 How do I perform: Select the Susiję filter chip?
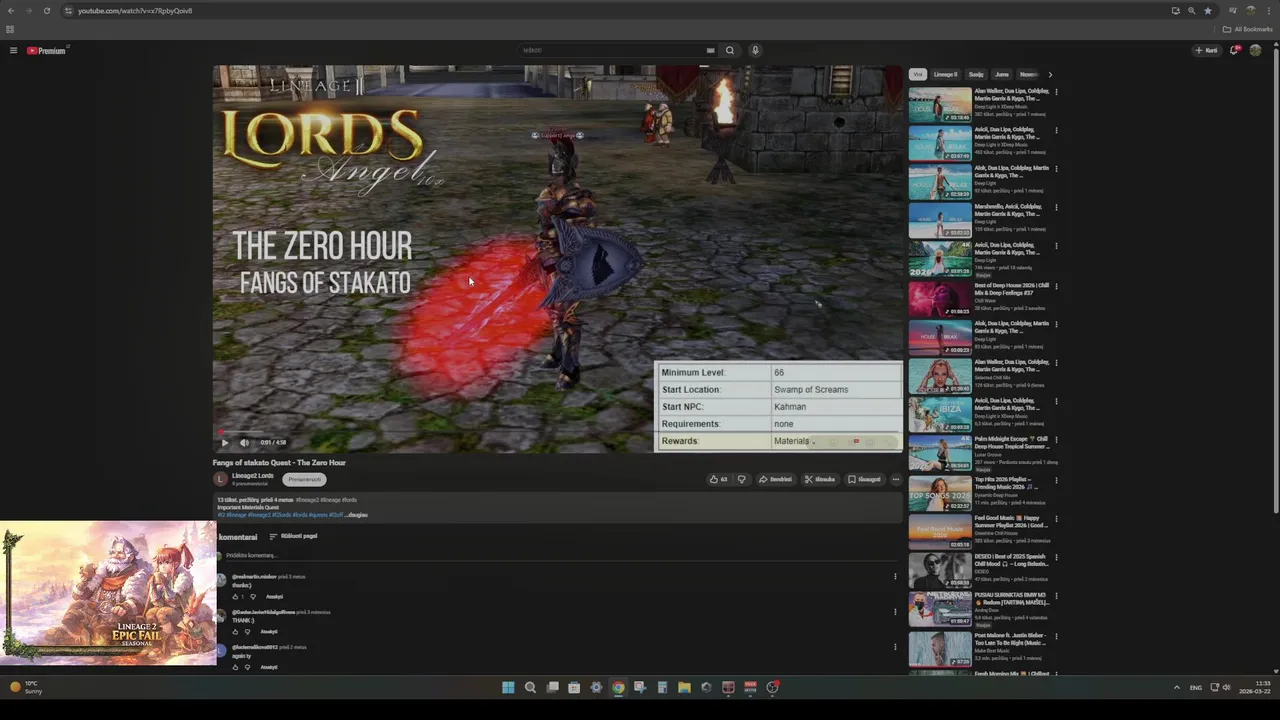point(976,74)
